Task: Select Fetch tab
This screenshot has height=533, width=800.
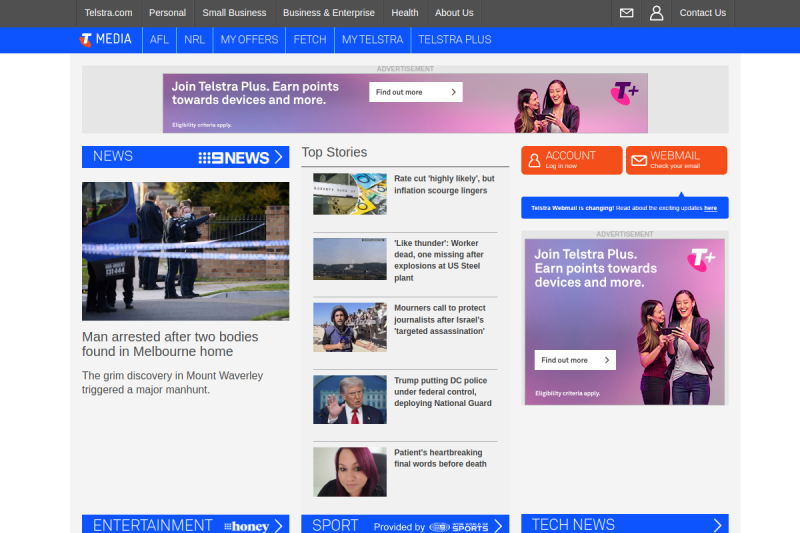Action: [x=310, y=40]
